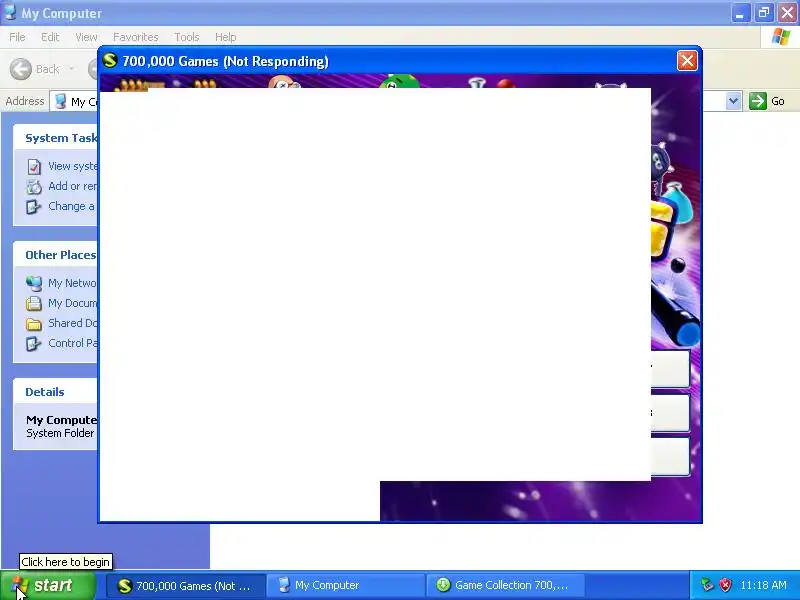Screen dimensions: 800x600
Task: Click the My Computer title bar icon
Action: [10, 12]
